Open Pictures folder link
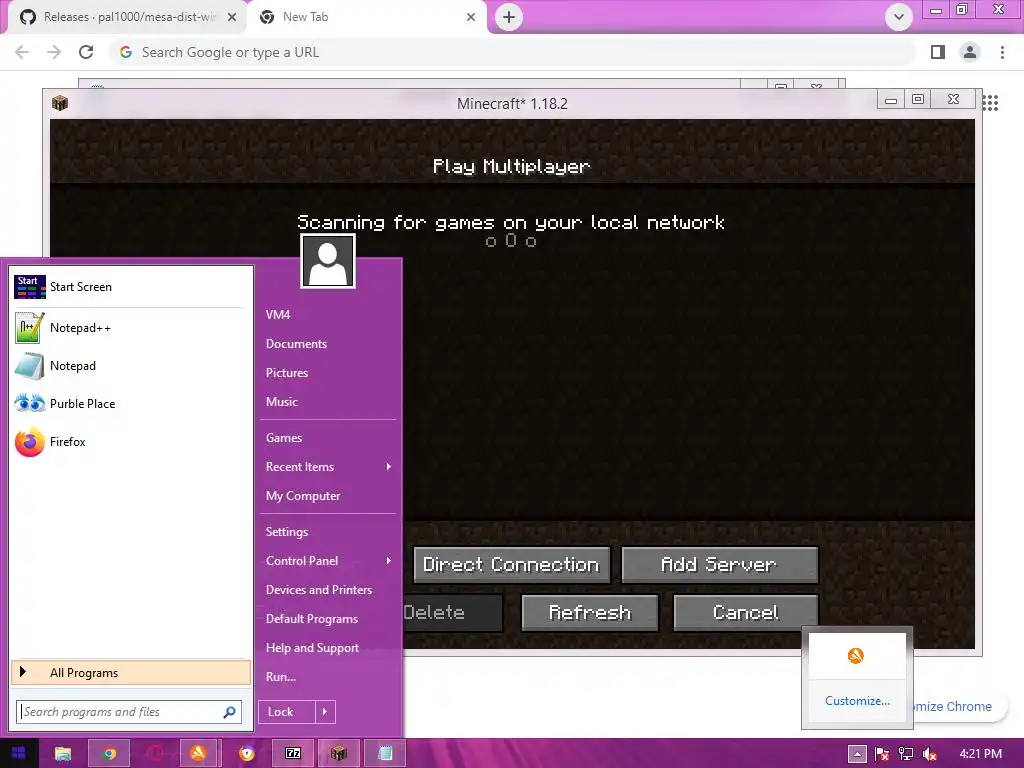Screen dimensions: 1024x768 (x=287, y=373)
